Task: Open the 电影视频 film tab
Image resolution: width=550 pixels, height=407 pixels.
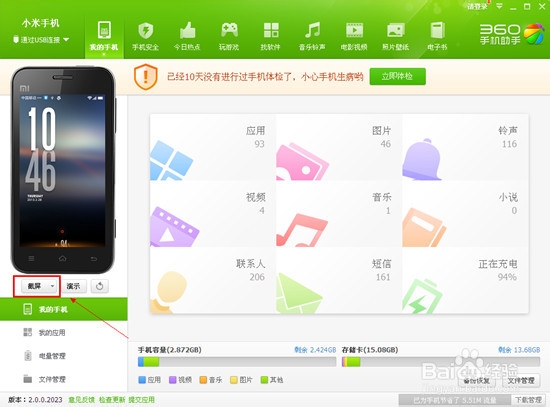Action: click(354, 37)
